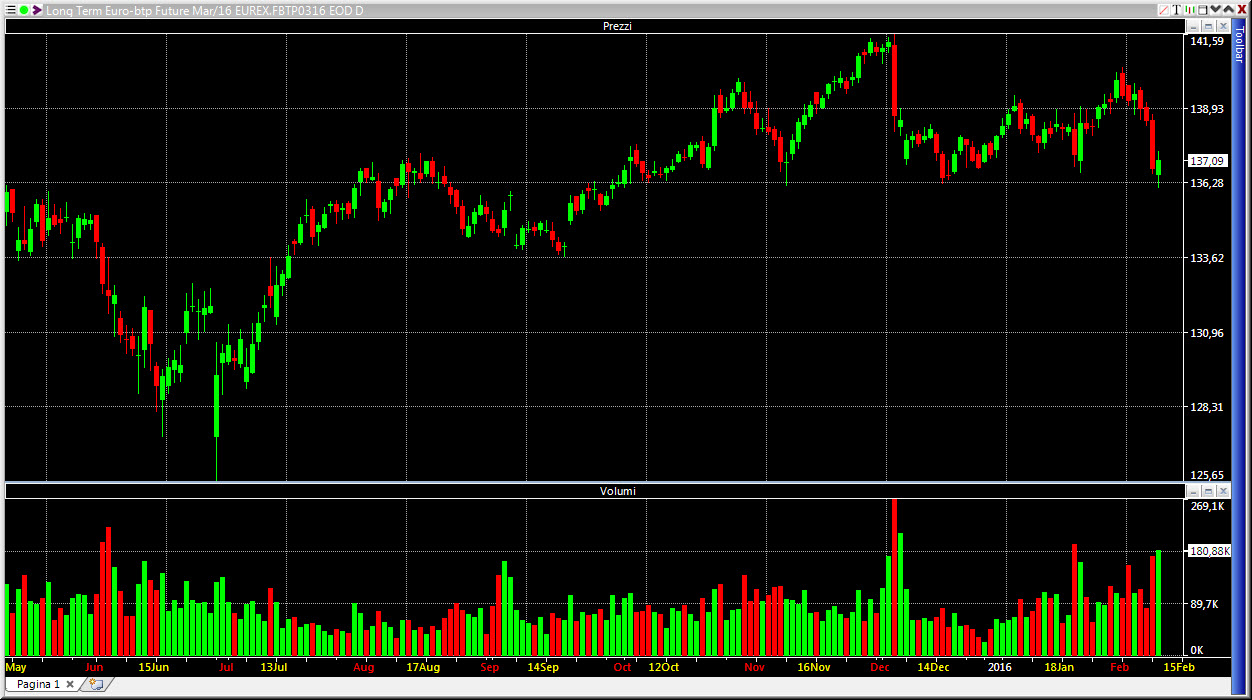Click the 125,65 price axis label

pos(1207,475)
